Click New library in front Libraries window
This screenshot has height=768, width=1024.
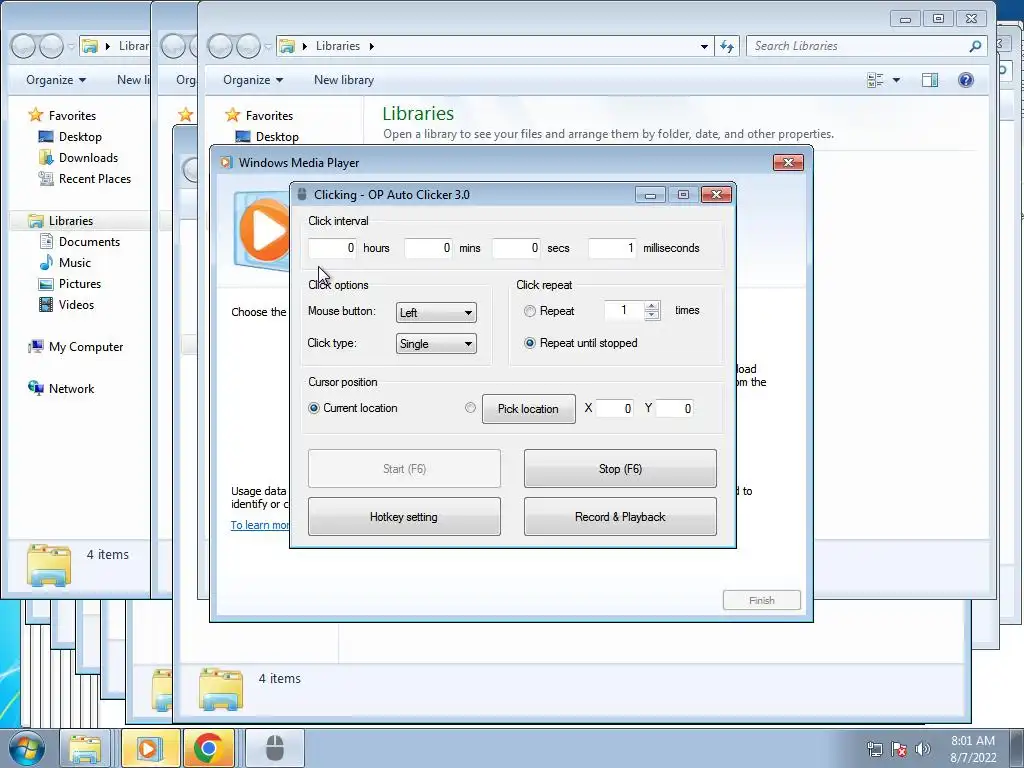pos(344,80)
